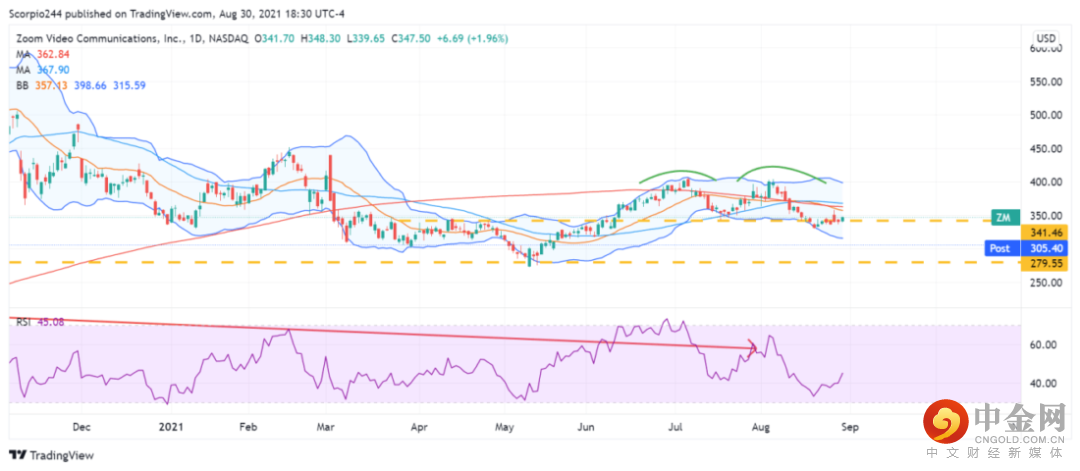Click the Apr date axis label

click(418, 427)
